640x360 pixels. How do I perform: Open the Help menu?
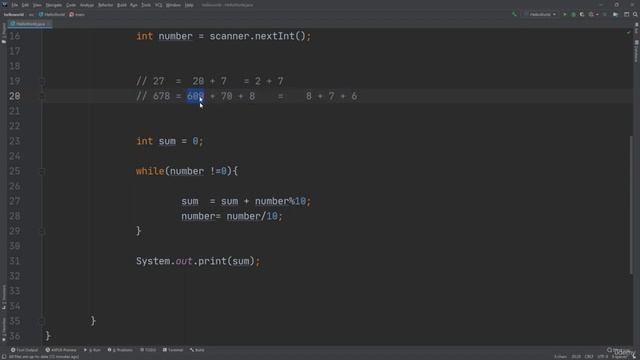[x=189, y=5]
